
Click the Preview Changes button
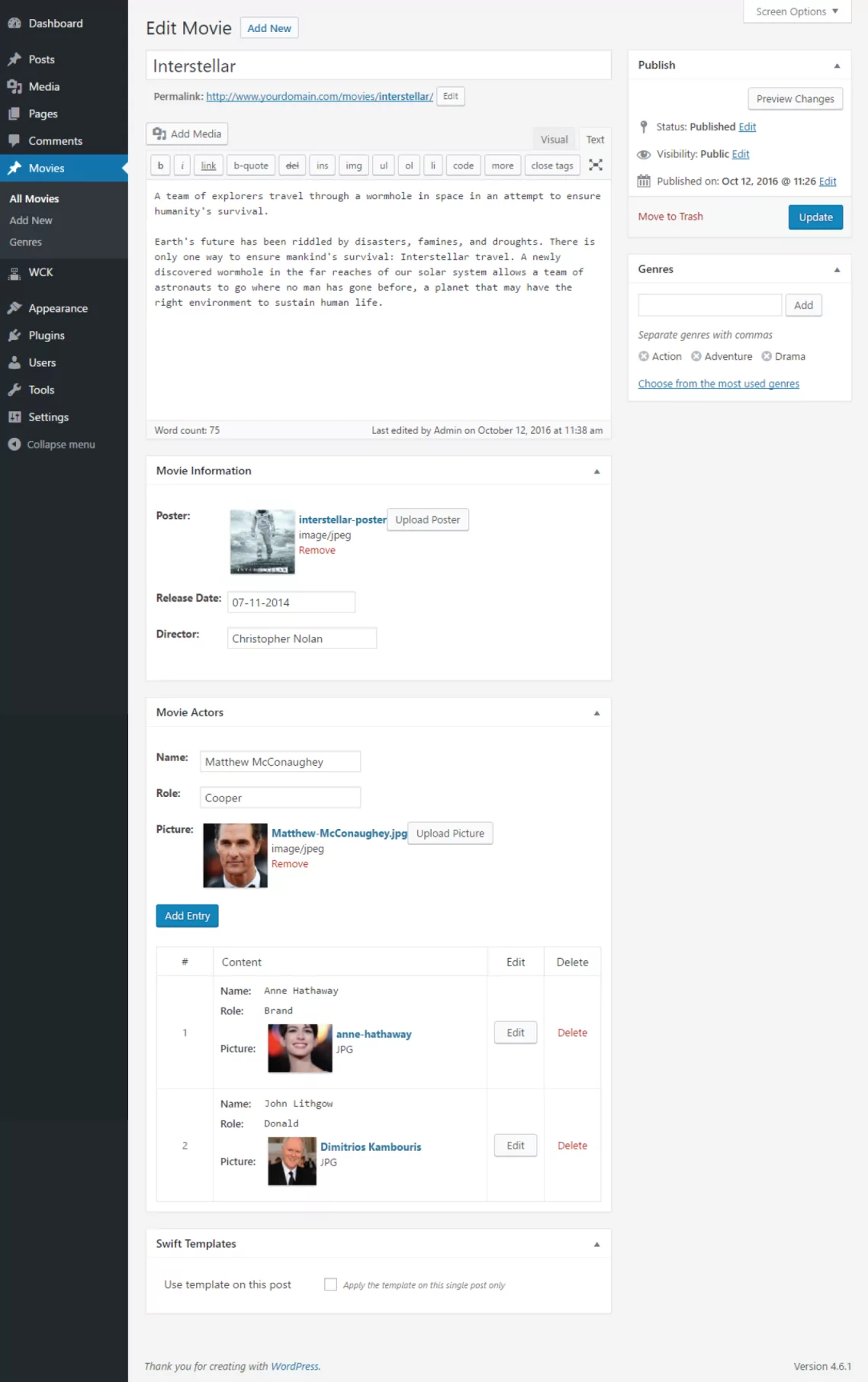click(x=795, y=99)
